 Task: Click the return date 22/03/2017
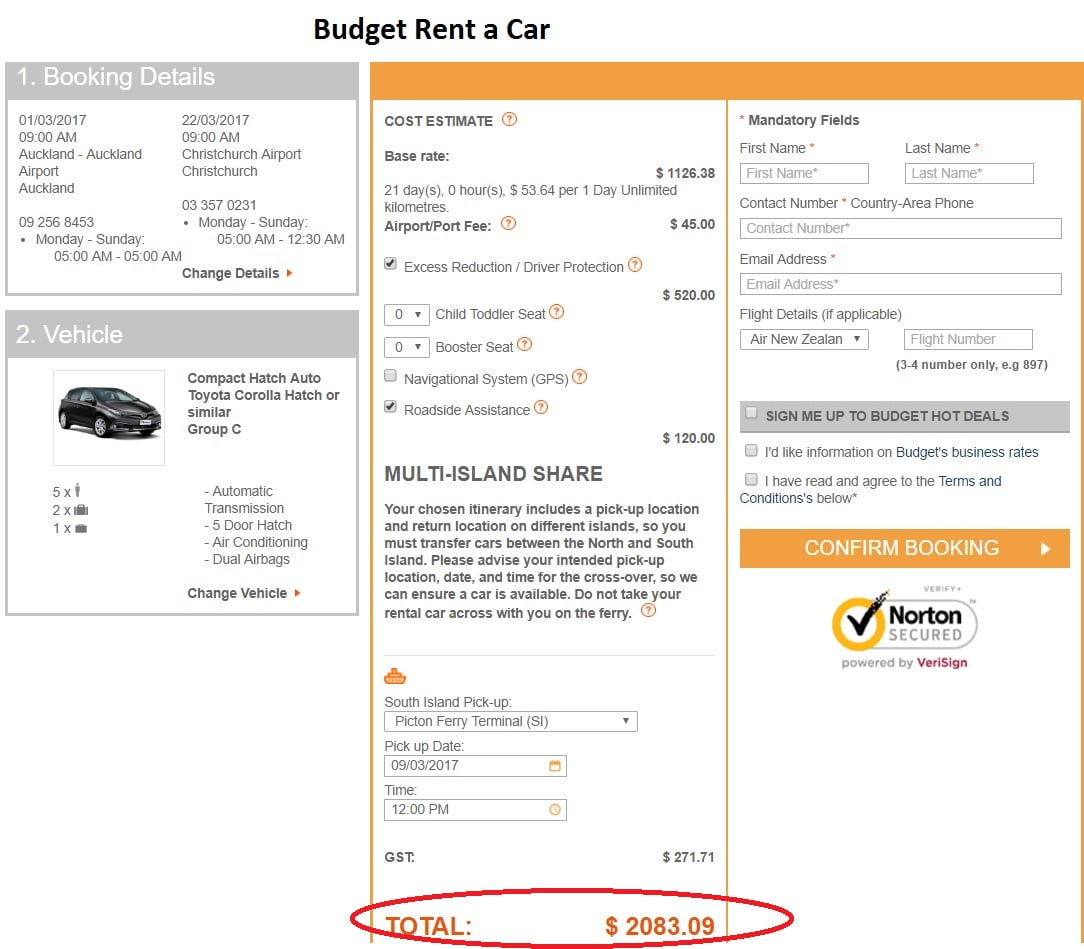216,120
